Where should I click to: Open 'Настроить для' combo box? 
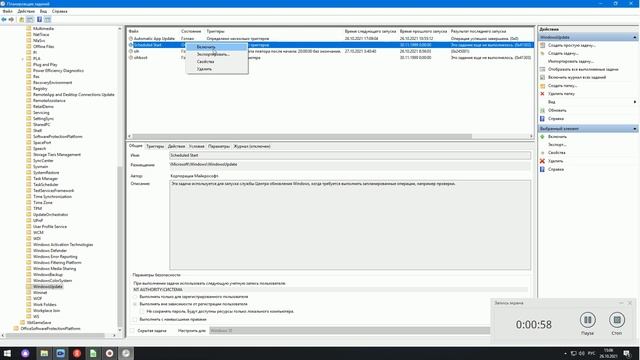click(350, 331)
